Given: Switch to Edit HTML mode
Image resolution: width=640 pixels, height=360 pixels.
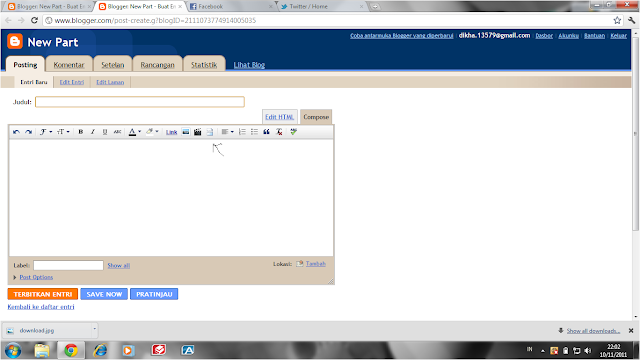Looking at the screenshot, I should pyautogui.click(x=280, y=117).
